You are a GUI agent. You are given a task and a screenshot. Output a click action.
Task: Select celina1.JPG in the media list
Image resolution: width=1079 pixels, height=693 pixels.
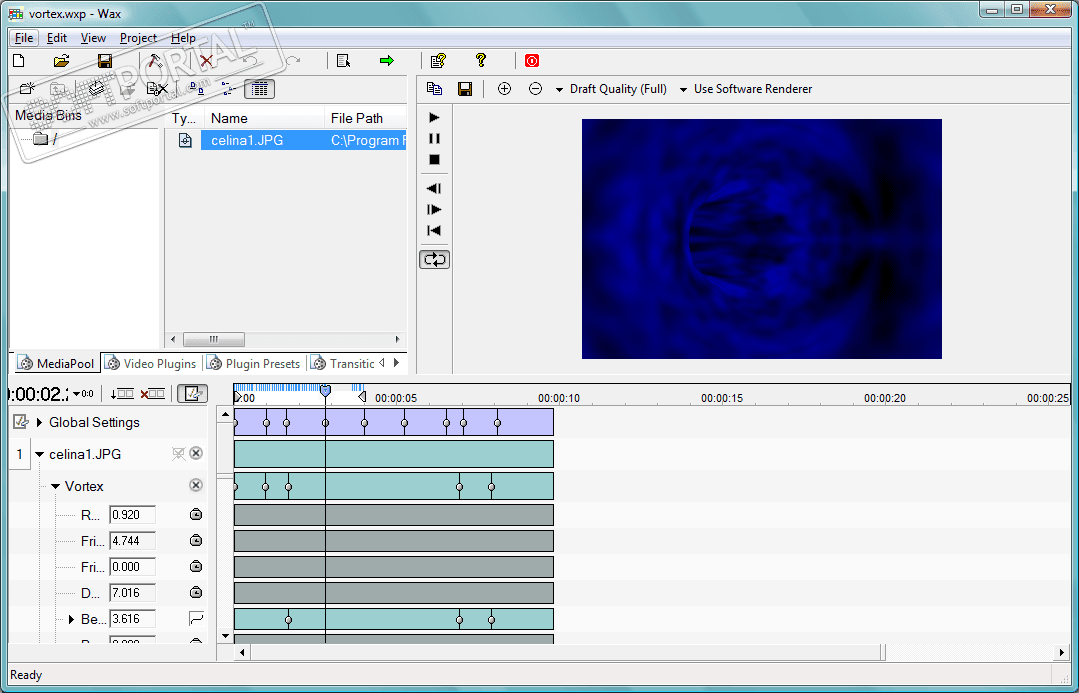[247, 140]
